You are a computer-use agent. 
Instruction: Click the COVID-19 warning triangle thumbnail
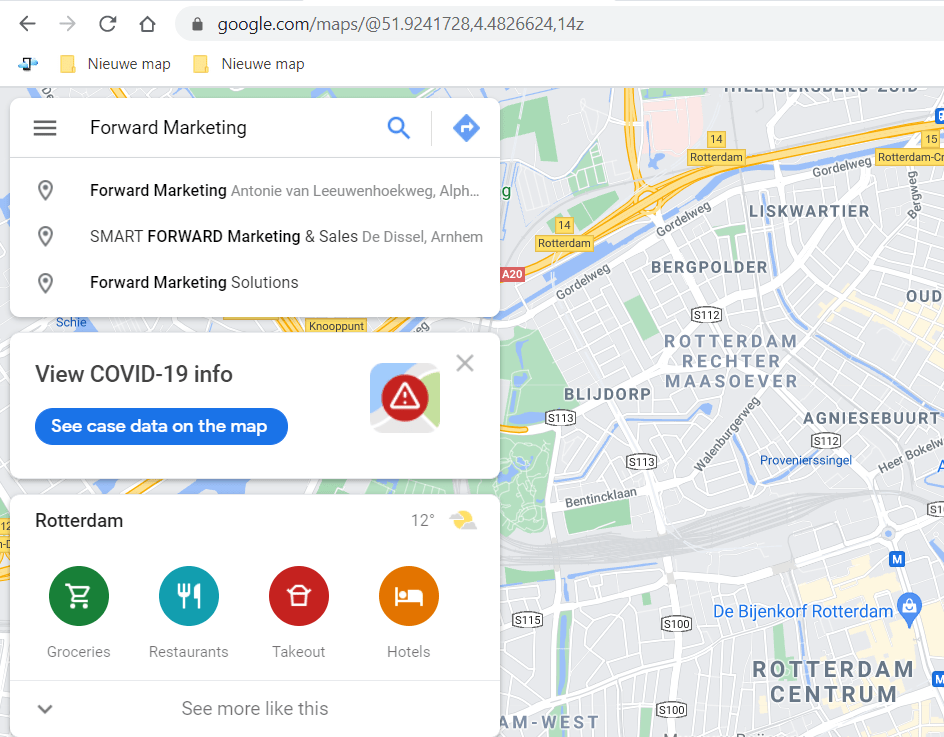point(404,397)
